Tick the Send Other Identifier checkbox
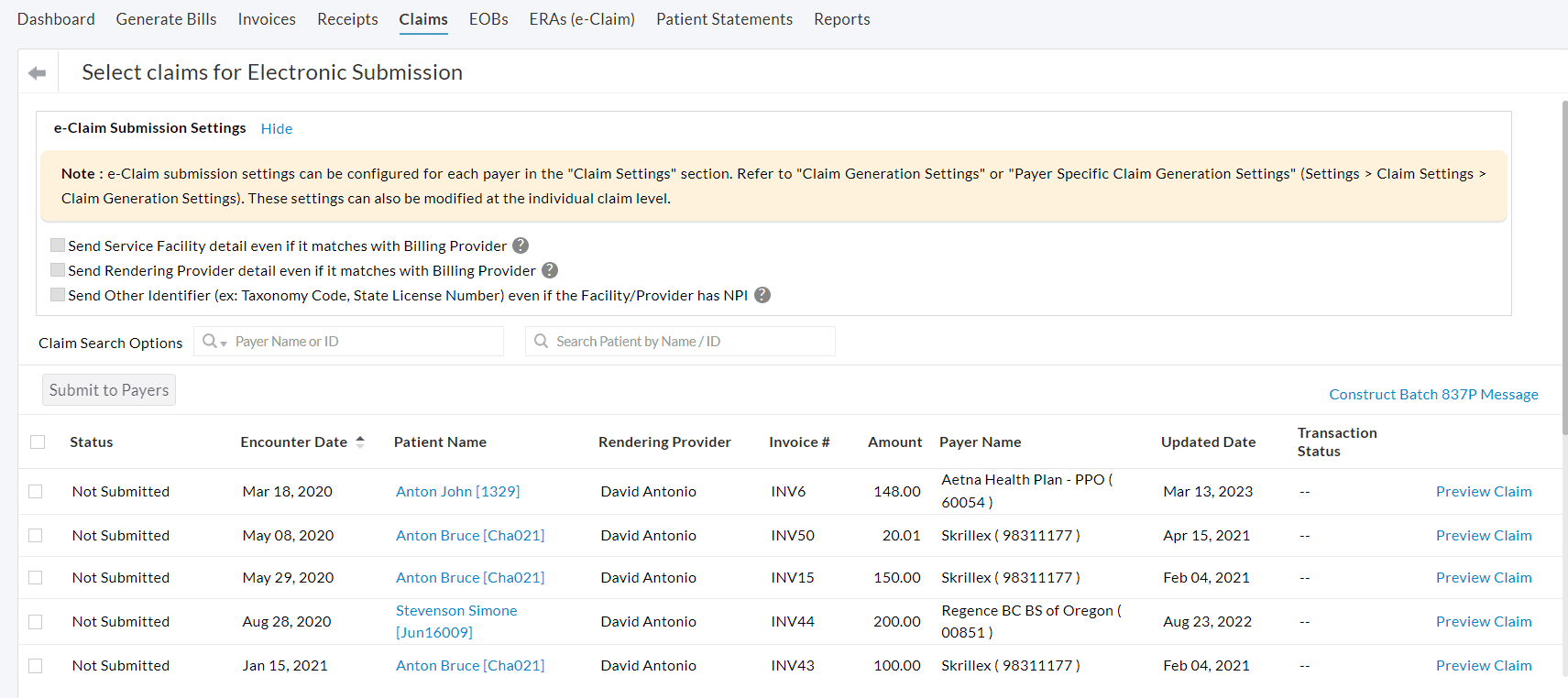The width and height of the screenshot is (1568, 698). (x=58, y=295)
